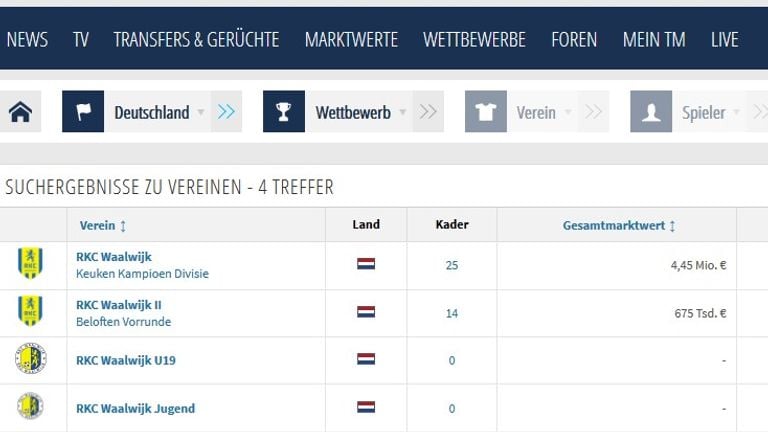Click the RKC Waalwijk II club crest

[30, 311]
